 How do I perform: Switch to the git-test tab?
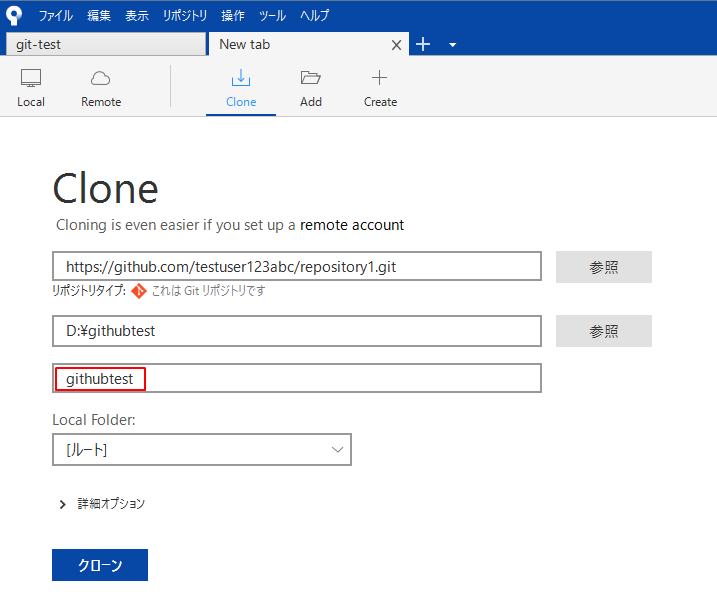[105, 45]
